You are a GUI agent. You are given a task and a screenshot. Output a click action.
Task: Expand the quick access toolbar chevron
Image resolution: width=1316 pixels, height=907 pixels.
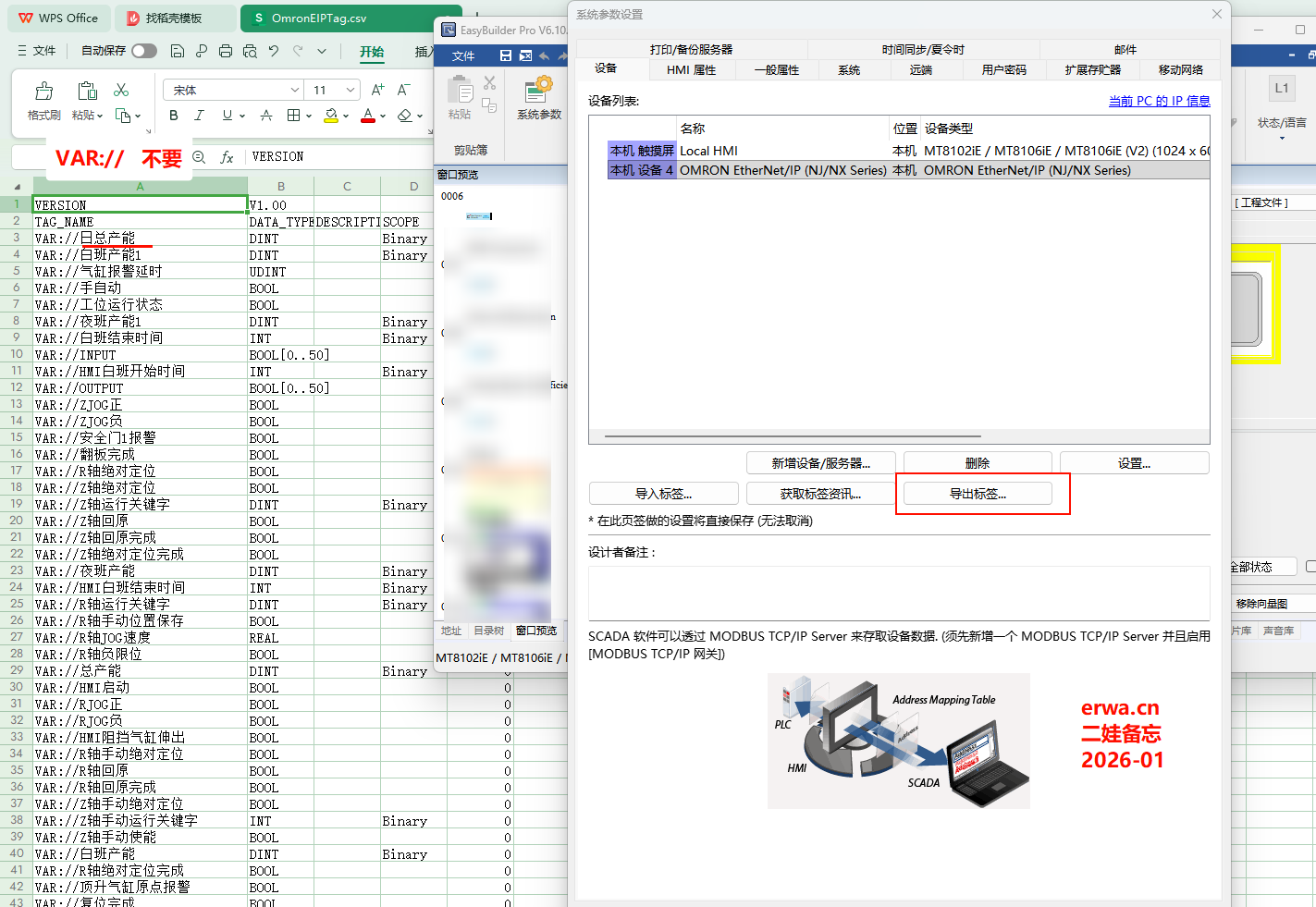(321, 51)
